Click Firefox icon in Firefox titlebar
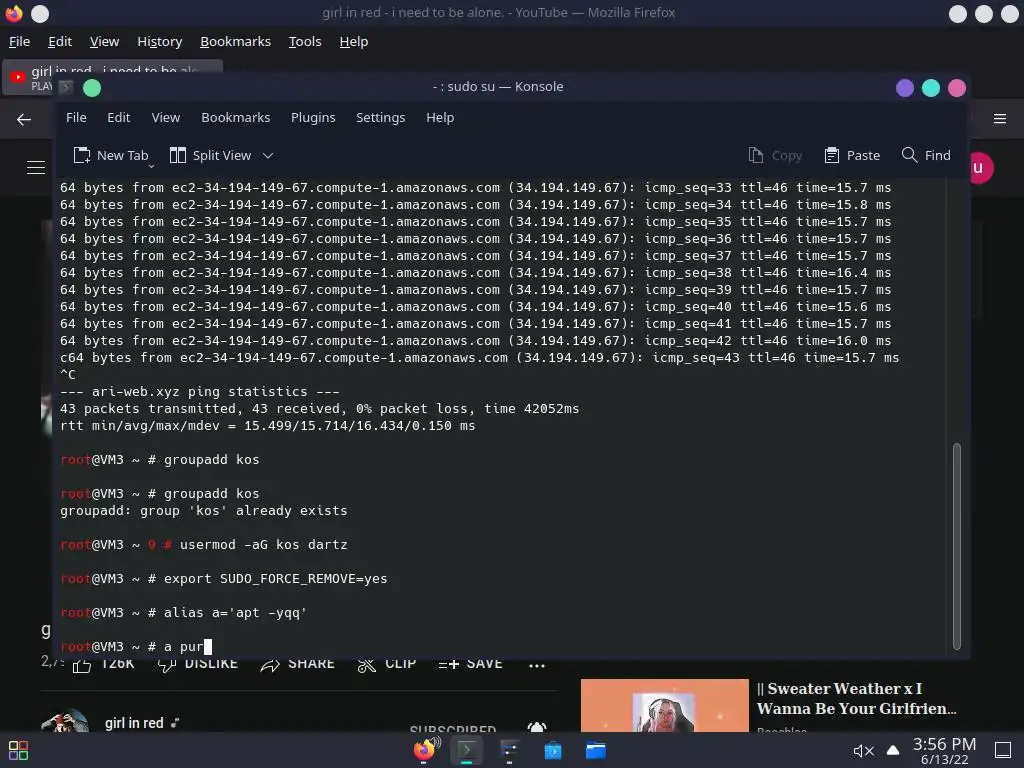Viewport: 1024px width, 768px height. coord(14,13)
